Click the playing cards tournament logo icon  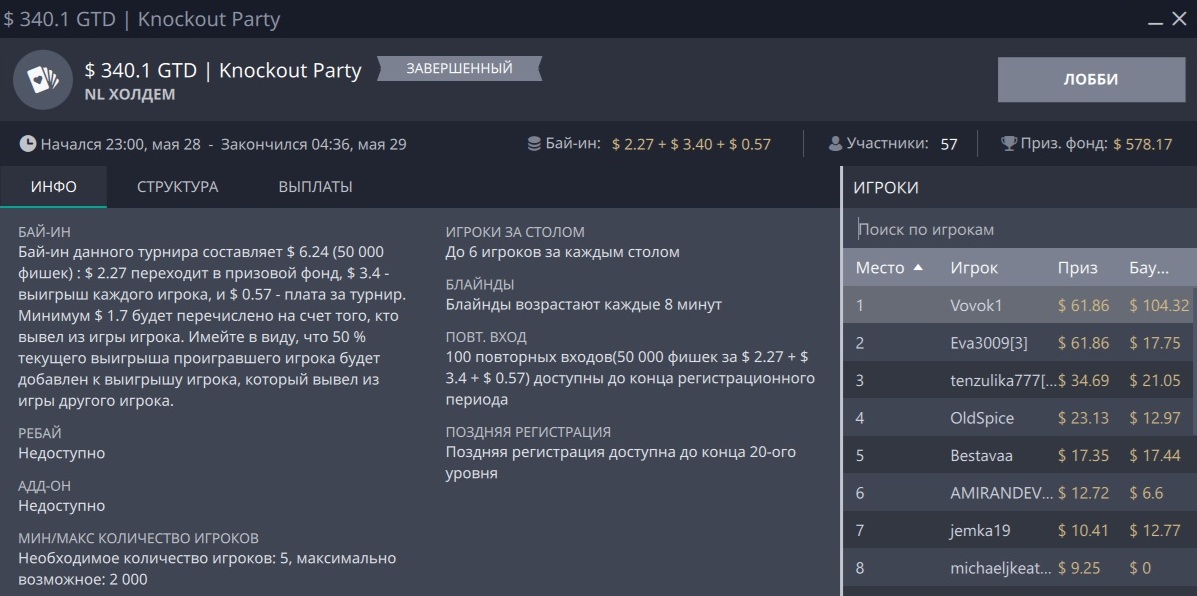point(42,80)
